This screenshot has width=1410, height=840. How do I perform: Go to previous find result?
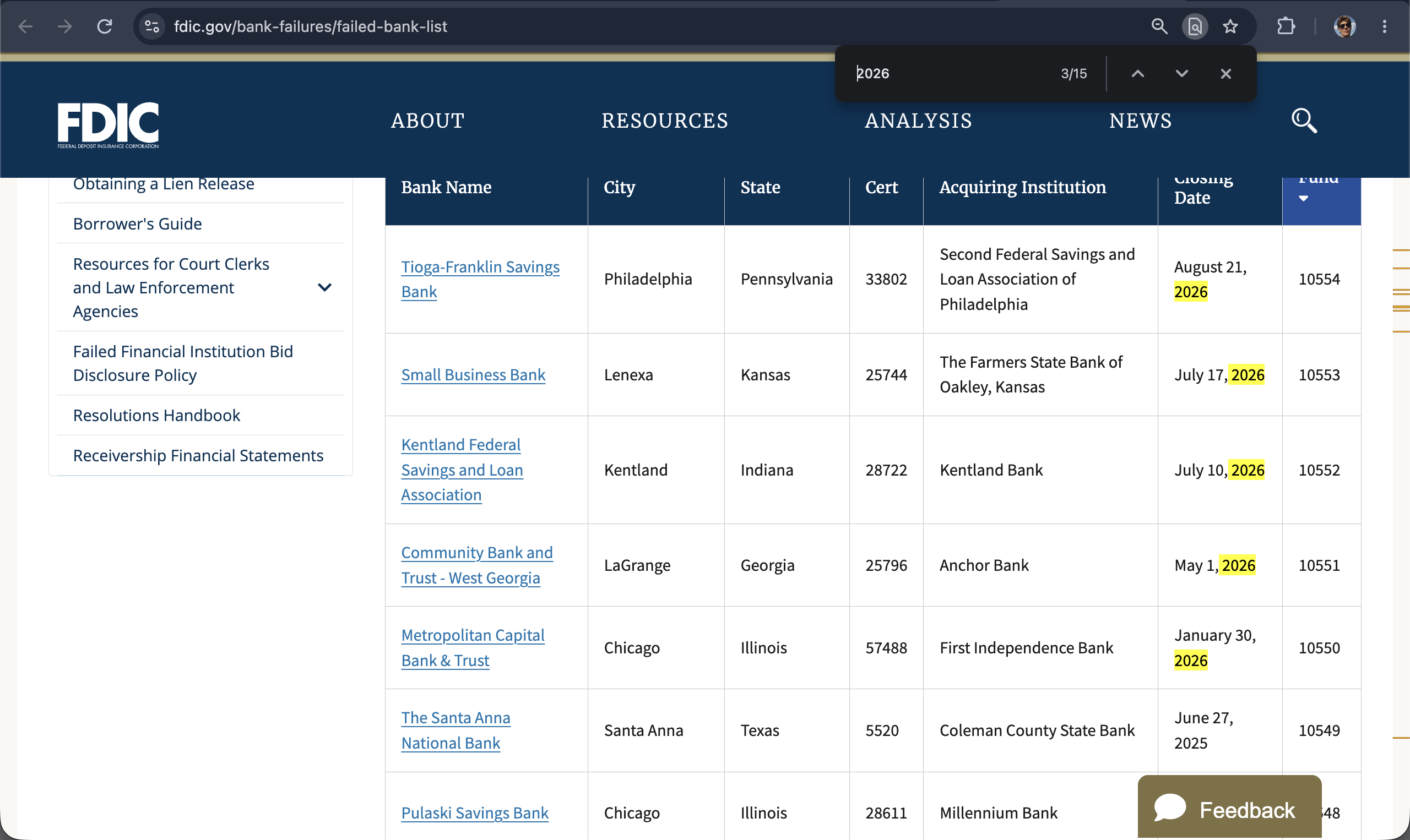[1137, 74]
